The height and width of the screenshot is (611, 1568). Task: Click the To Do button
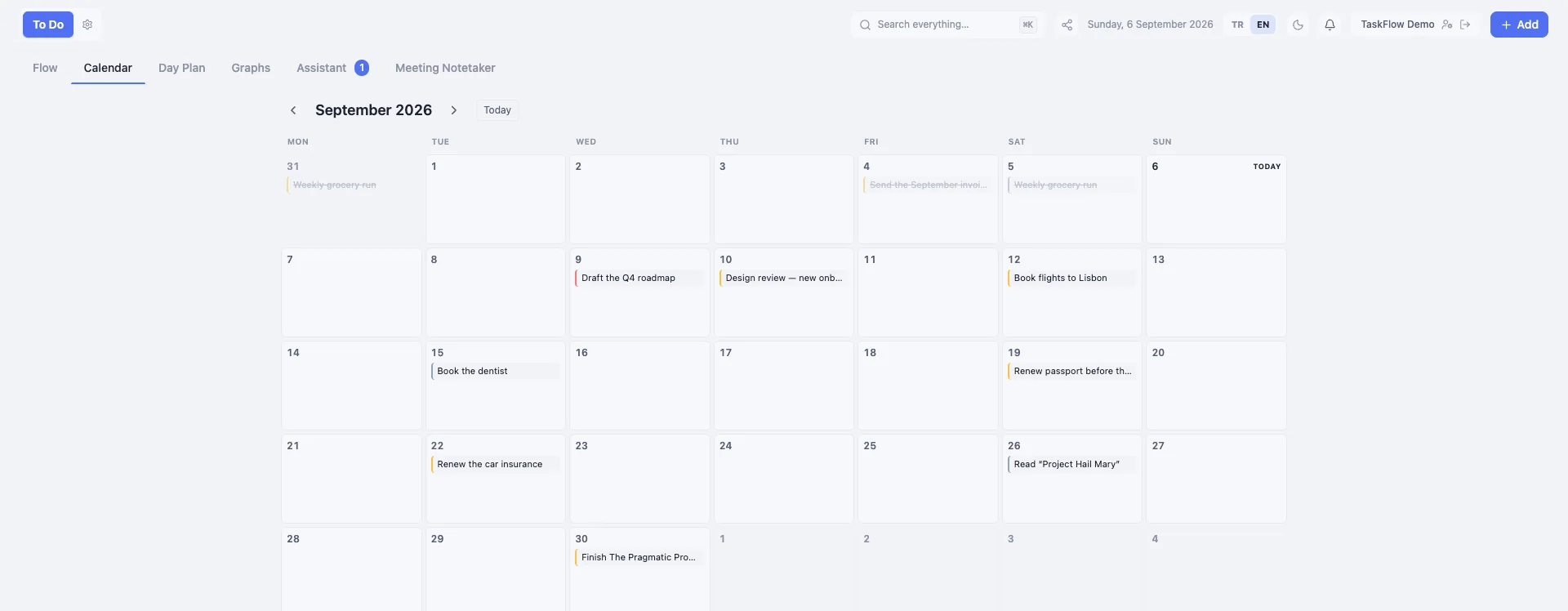[48, 25]
